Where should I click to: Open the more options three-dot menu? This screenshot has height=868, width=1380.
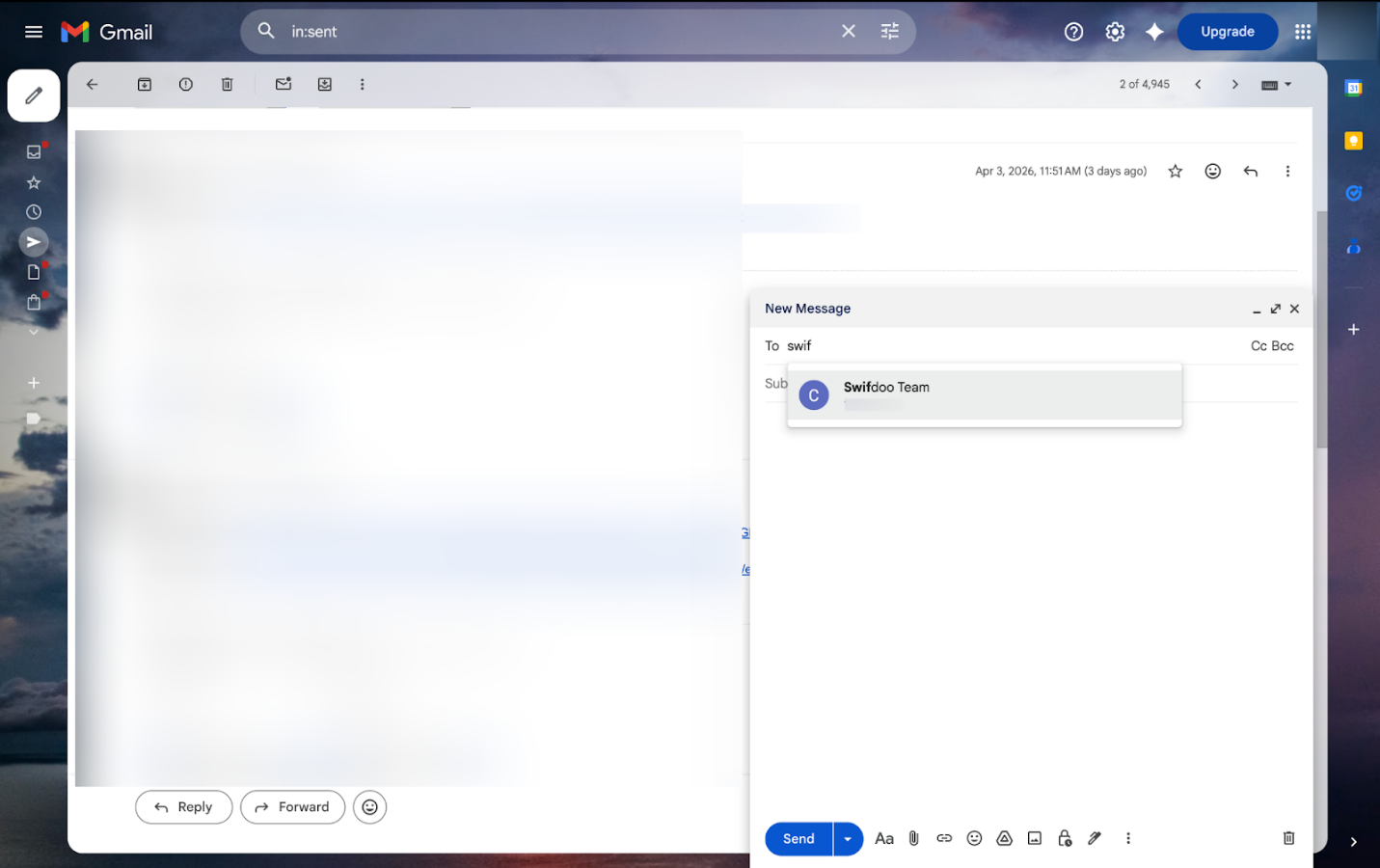[x=362, y=84]
